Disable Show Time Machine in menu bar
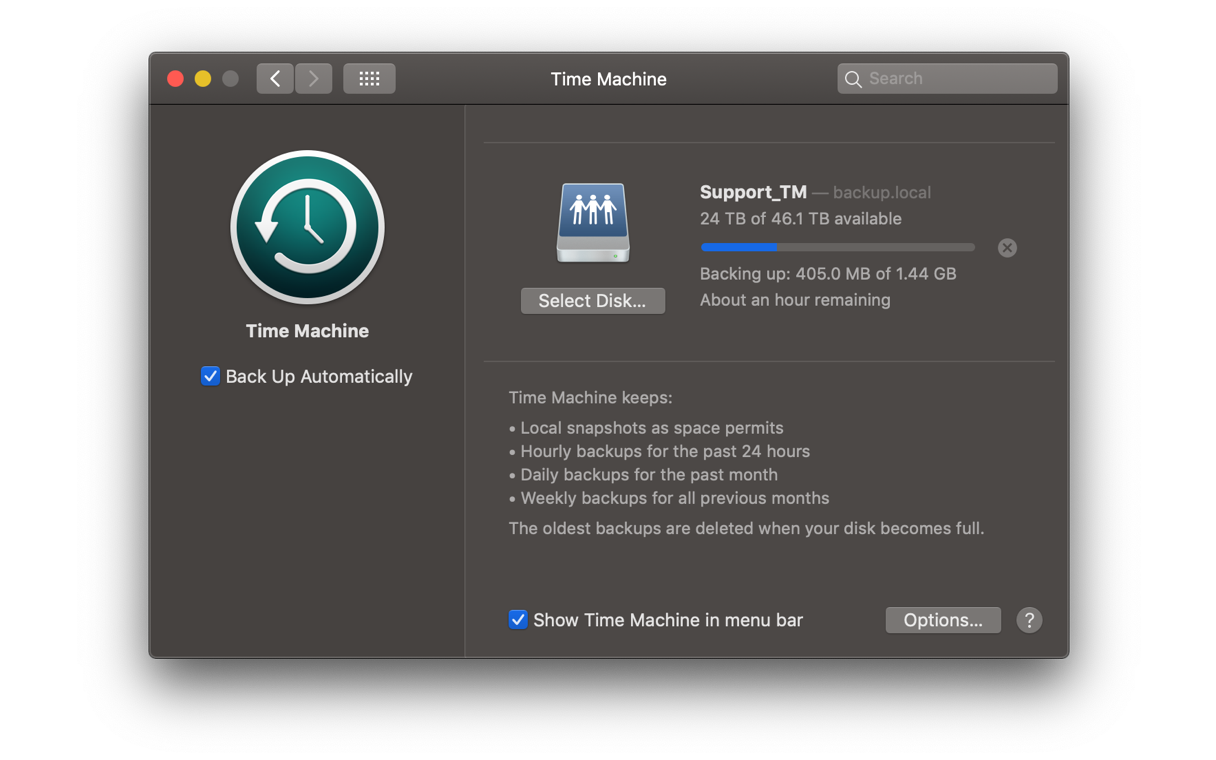The width and height of the screenshot is (1216, 760). click(518, 620)
